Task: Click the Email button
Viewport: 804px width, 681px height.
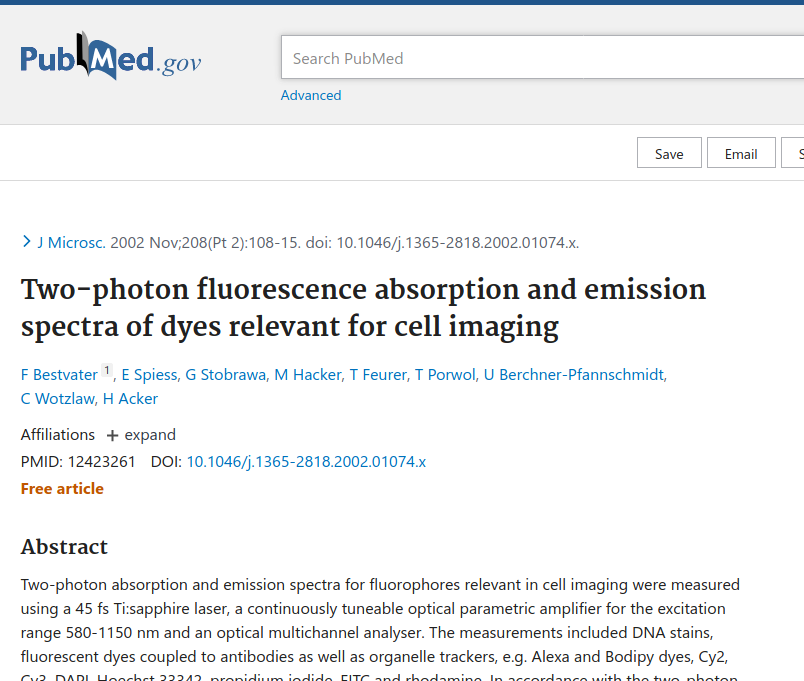Action: tap(741, 153)
